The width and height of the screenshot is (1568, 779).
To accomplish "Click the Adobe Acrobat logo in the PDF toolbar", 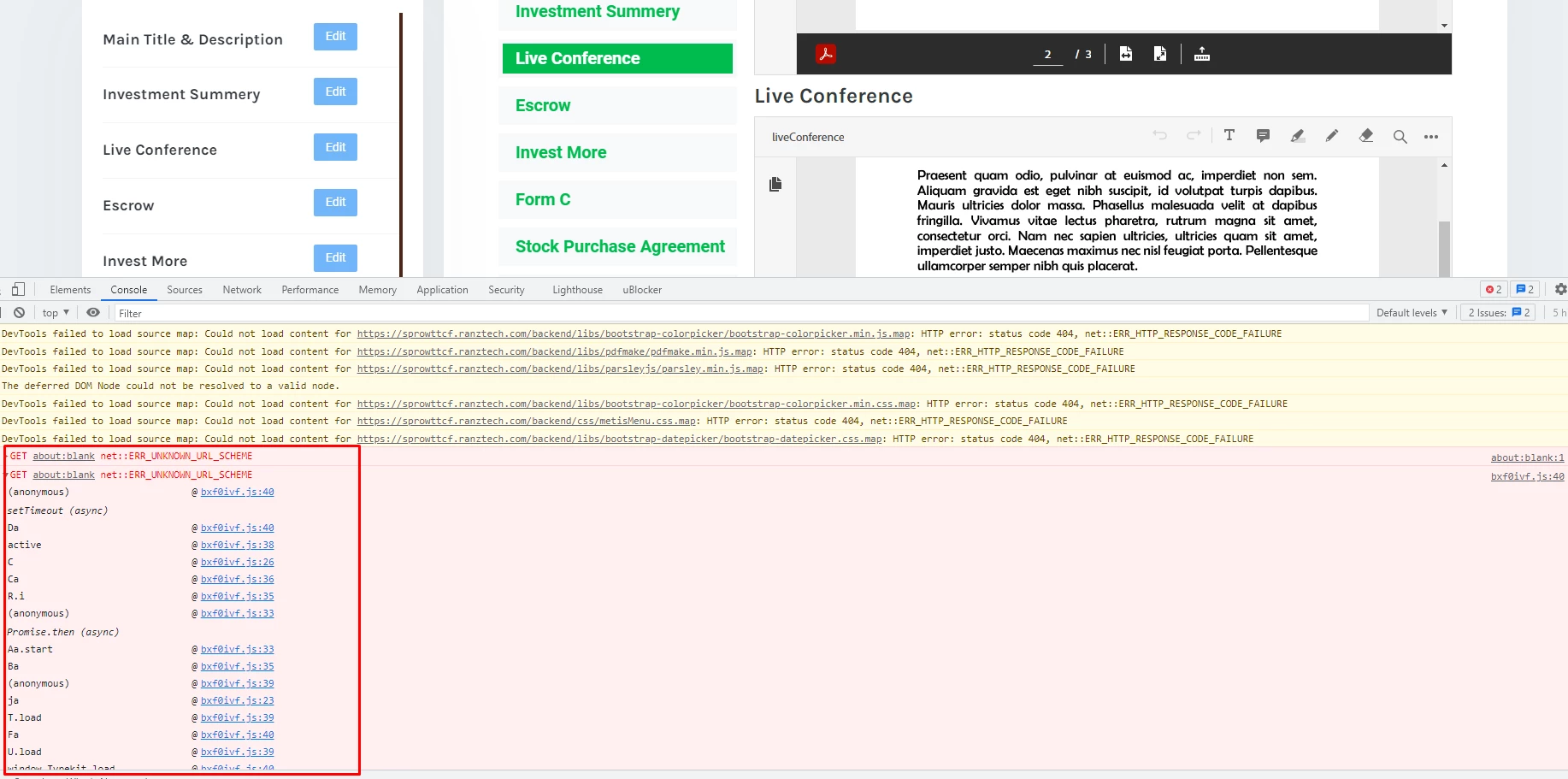I will point(825,54).
